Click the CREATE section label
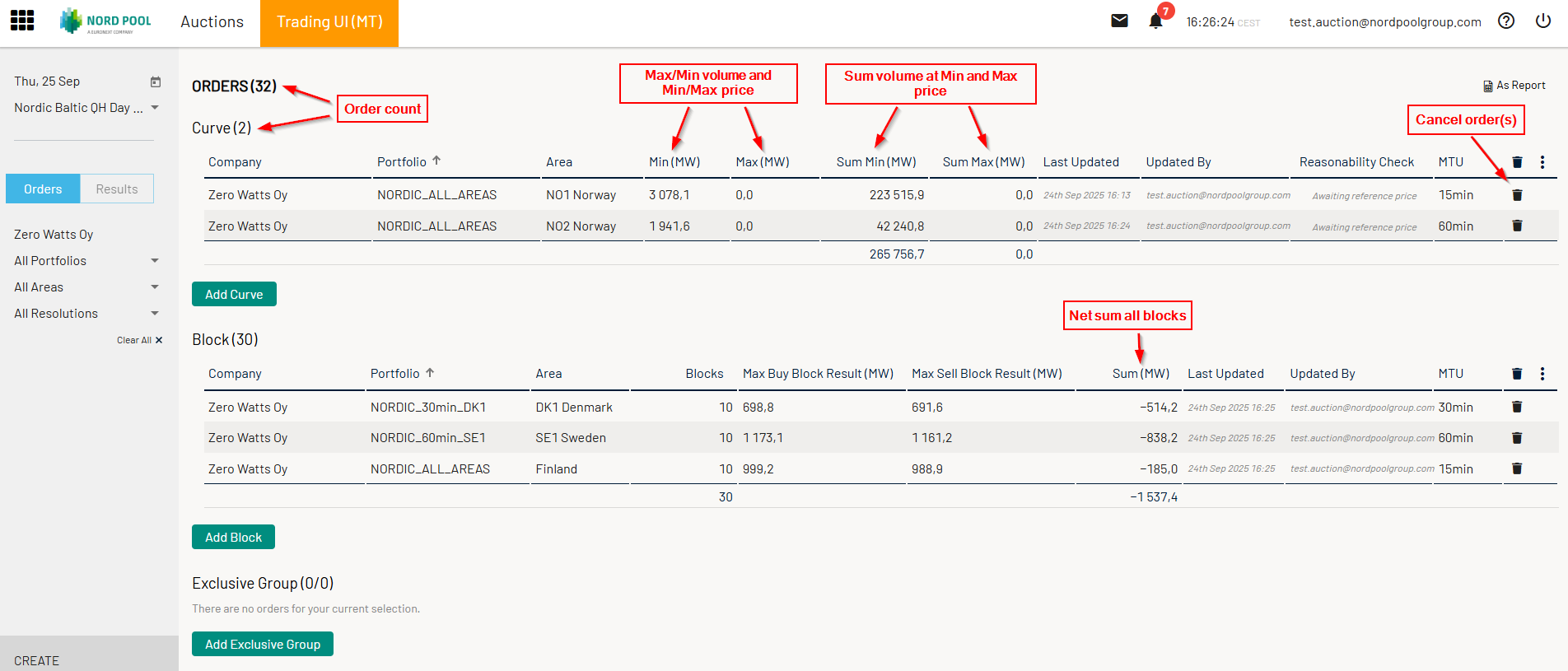1568x671 pixels. [36, 660]
